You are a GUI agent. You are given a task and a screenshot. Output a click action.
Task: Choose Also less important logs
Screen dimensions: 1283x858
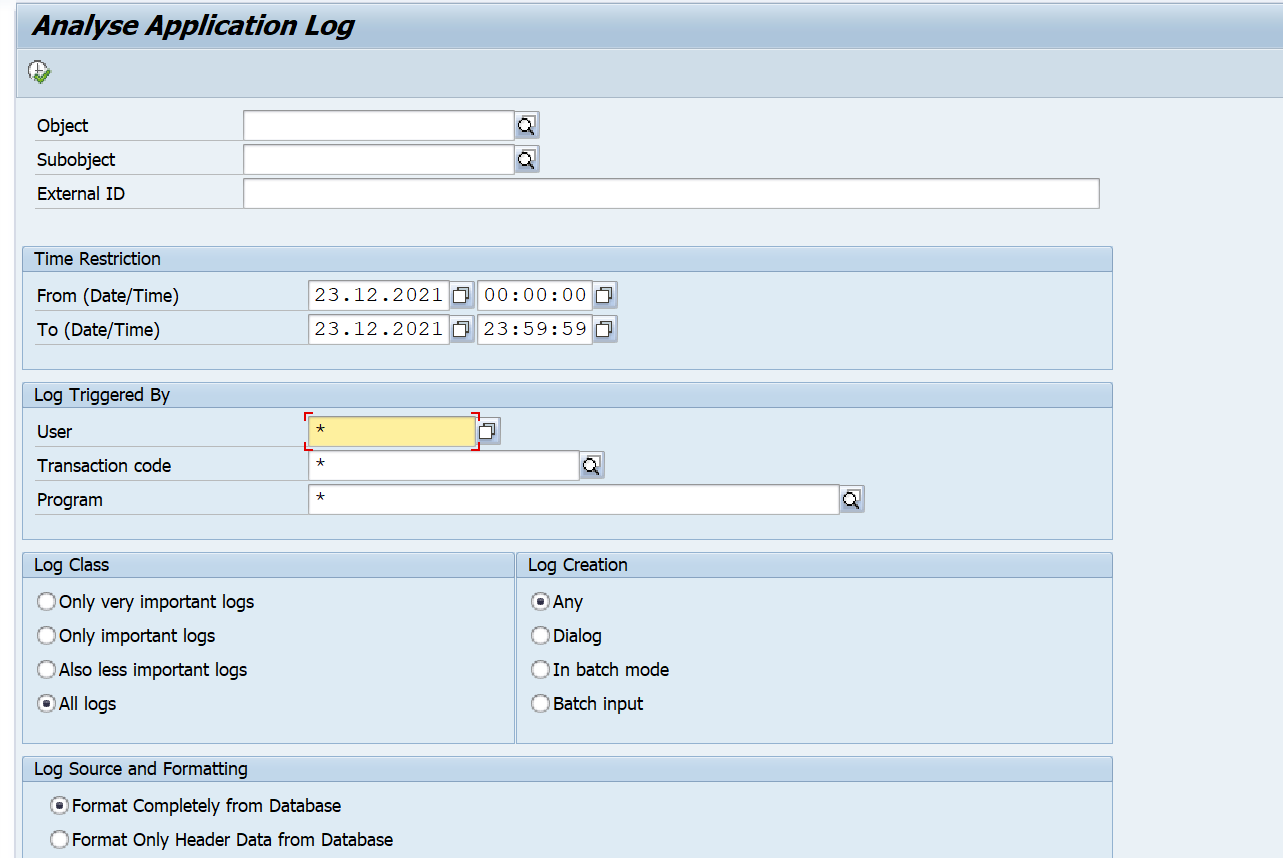click(x=46, y=670)
